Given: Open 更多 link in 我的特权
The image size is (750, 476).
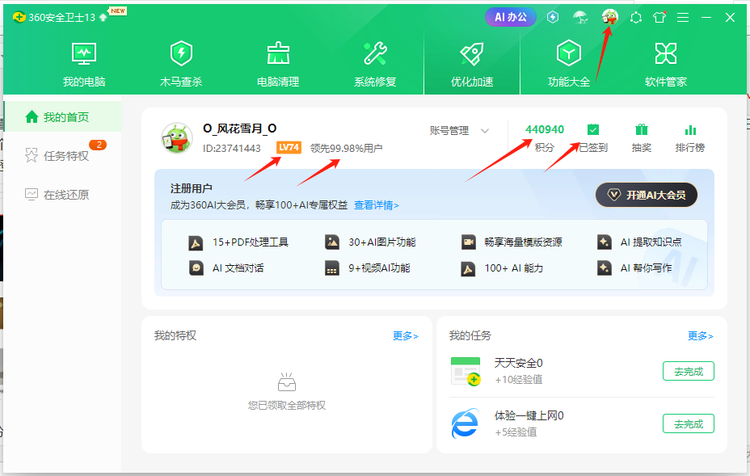Looking at the screenshot, I should (x=405, y=336).
